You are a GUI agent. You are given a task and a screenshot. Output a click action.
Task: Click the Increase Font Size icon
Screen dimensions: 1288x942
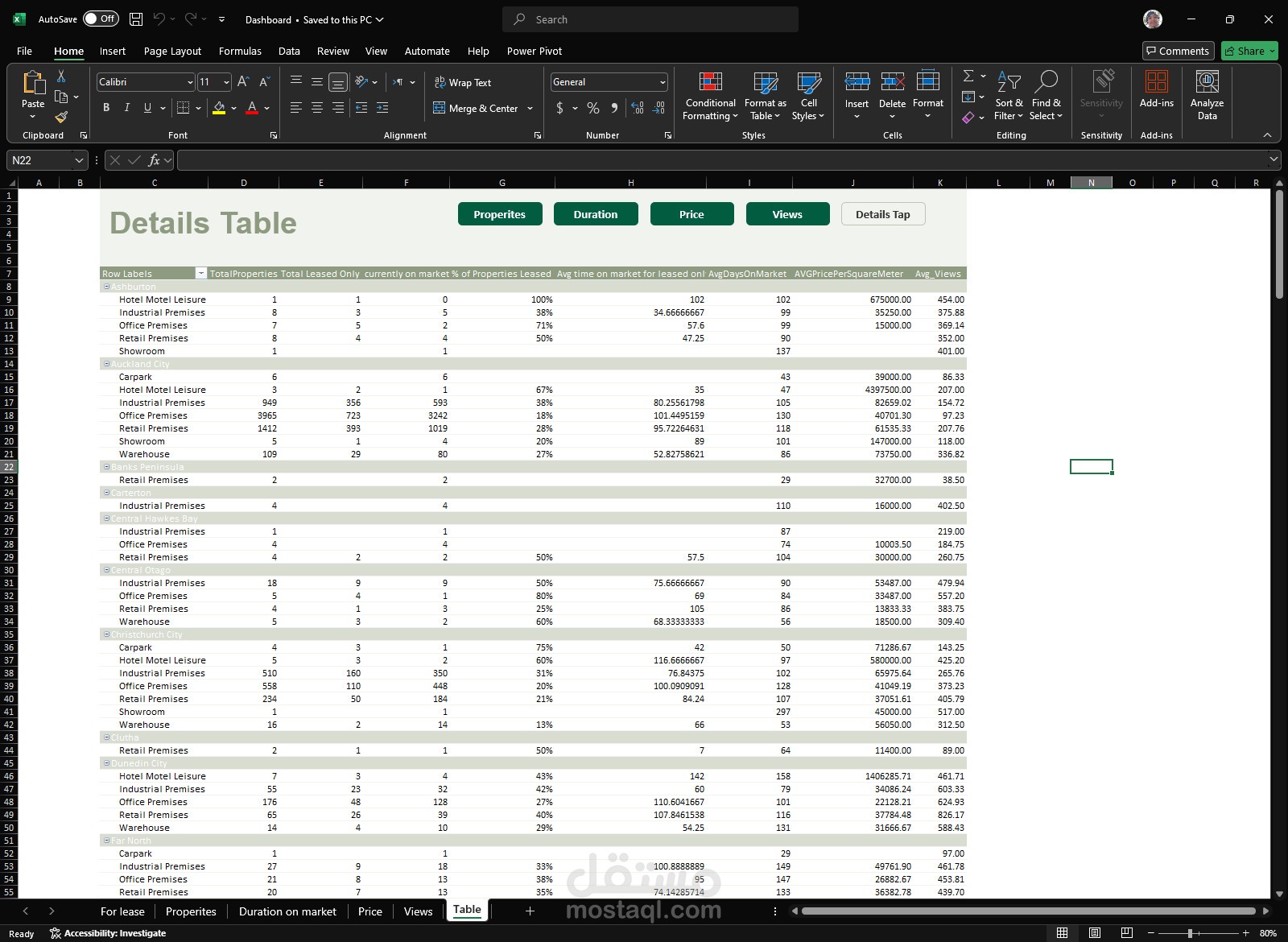(243, 82)
